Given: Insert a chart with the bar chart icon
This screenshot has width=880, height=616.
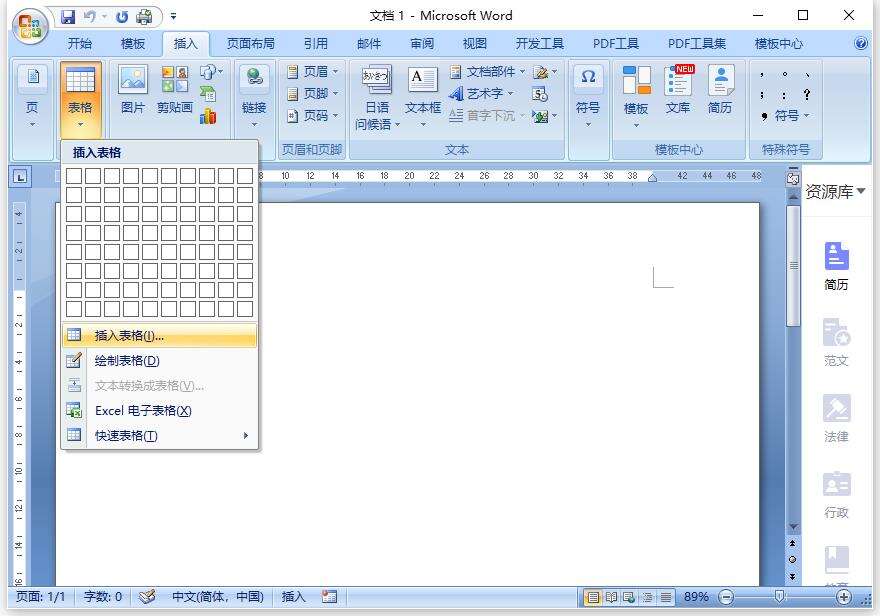Looking at the screenshot, I should [x=208, y=116].
